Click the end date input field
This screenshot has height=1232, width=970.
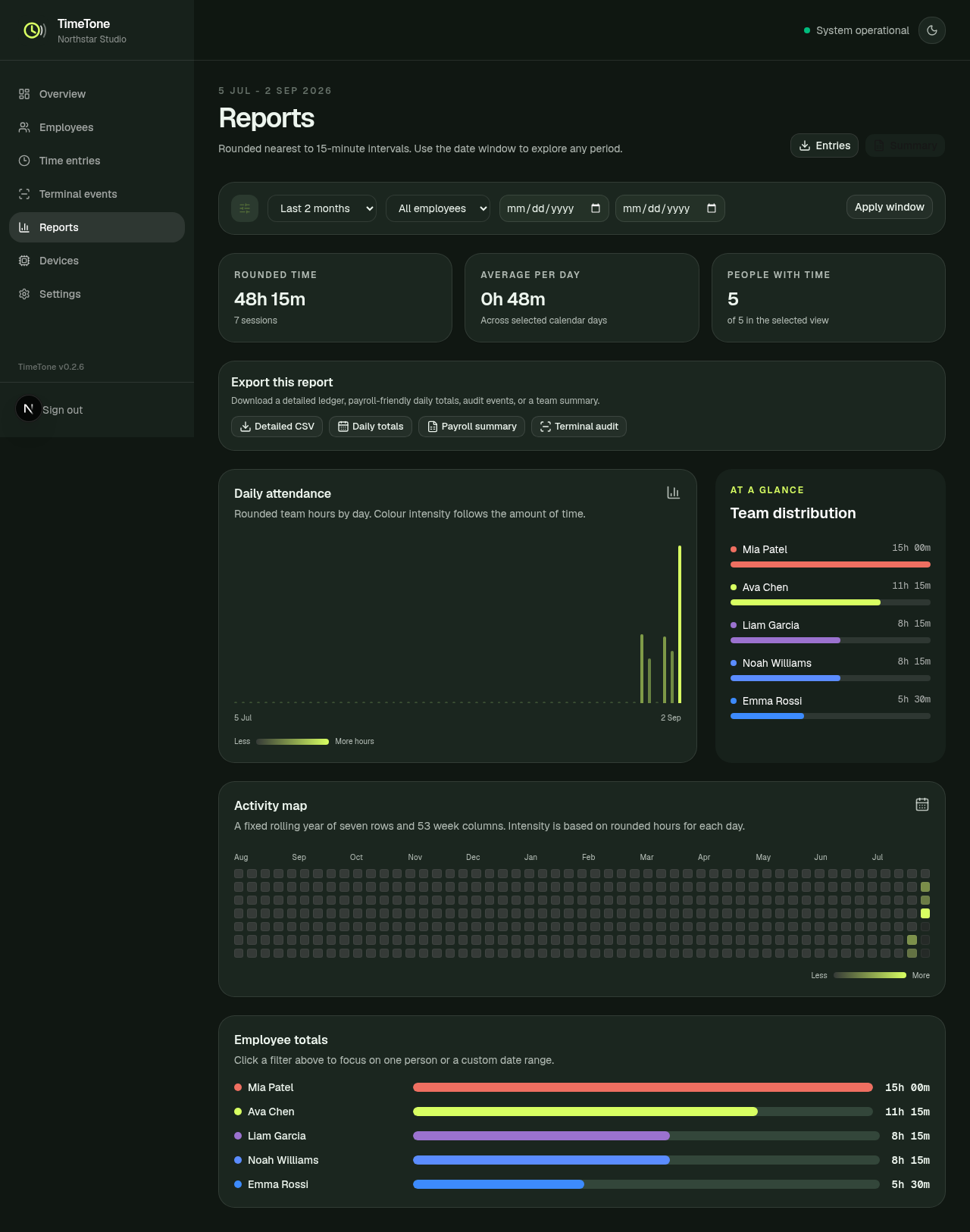670,208
